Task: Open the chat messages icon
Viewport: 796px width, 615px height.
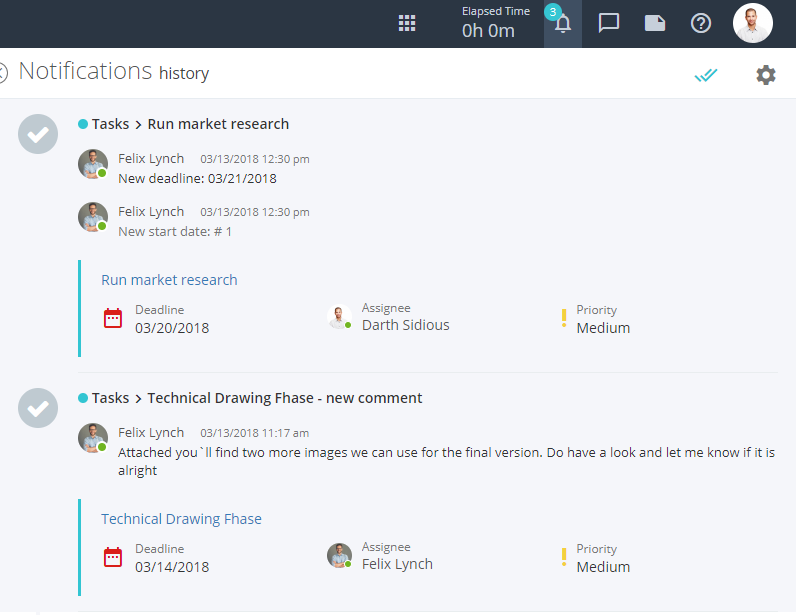Action: (x=609, y=23)
